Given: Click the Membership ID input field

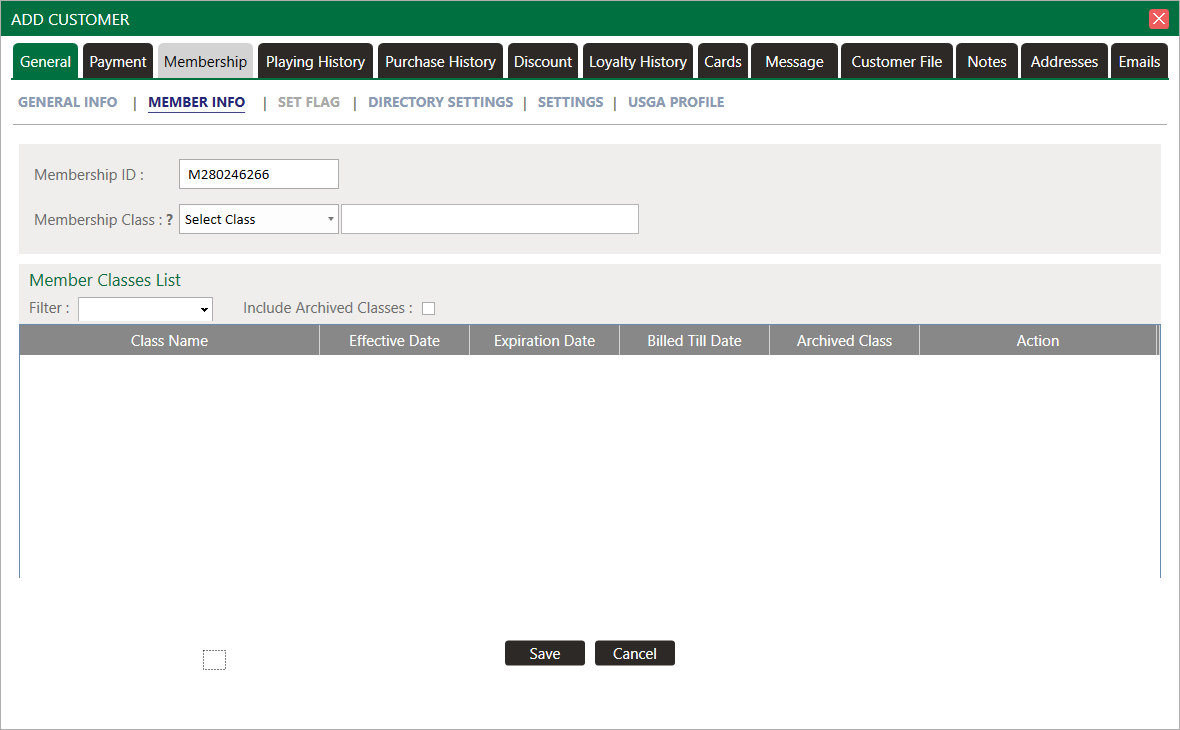Looking at the screenshot, I should coord(258,175).
